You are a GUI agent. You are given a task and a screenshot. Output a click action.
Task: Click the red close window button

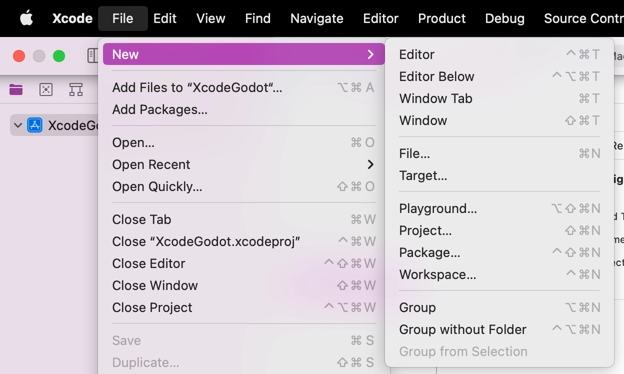19,56
